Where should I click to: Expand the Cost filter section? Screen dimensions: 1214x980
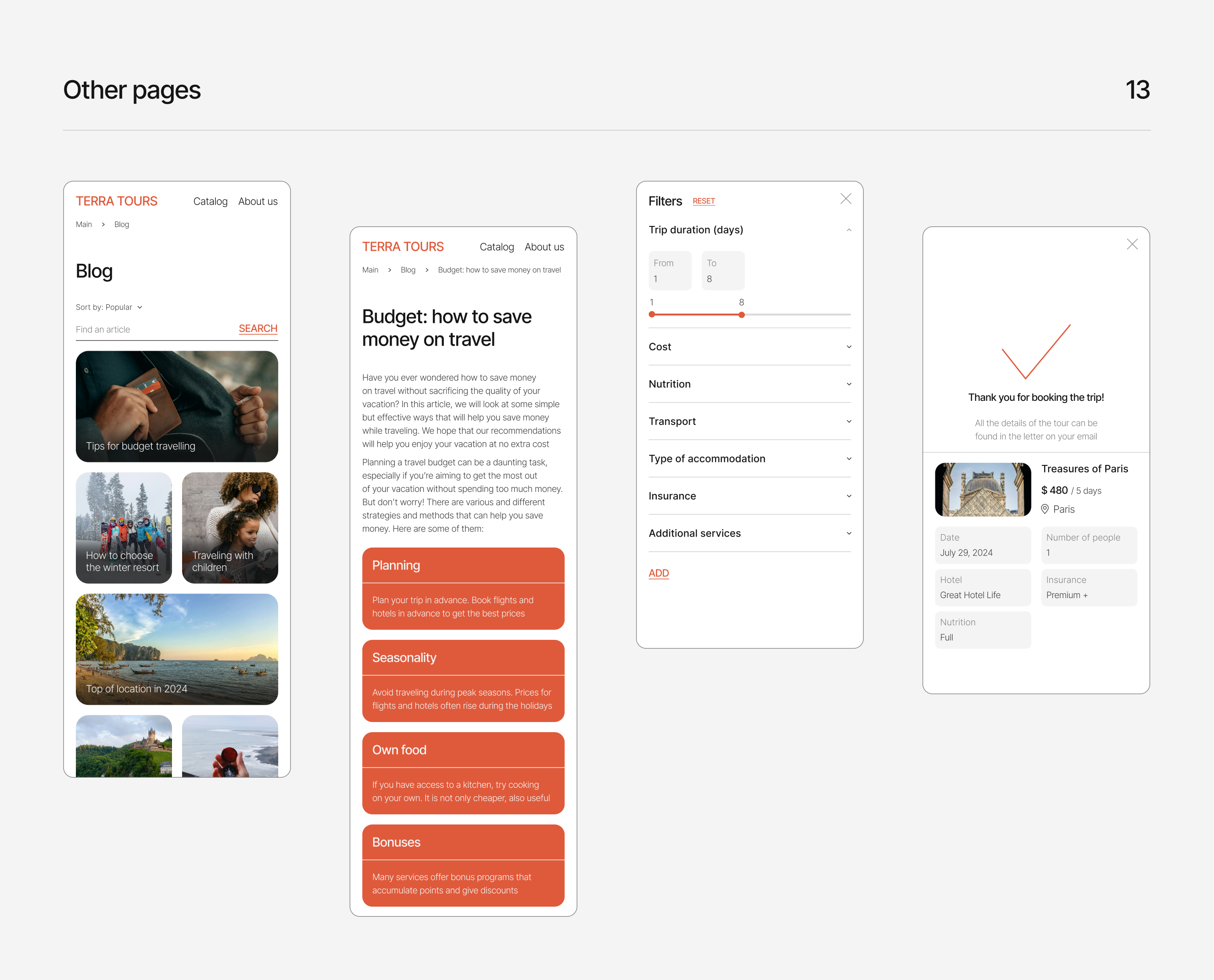848,346
